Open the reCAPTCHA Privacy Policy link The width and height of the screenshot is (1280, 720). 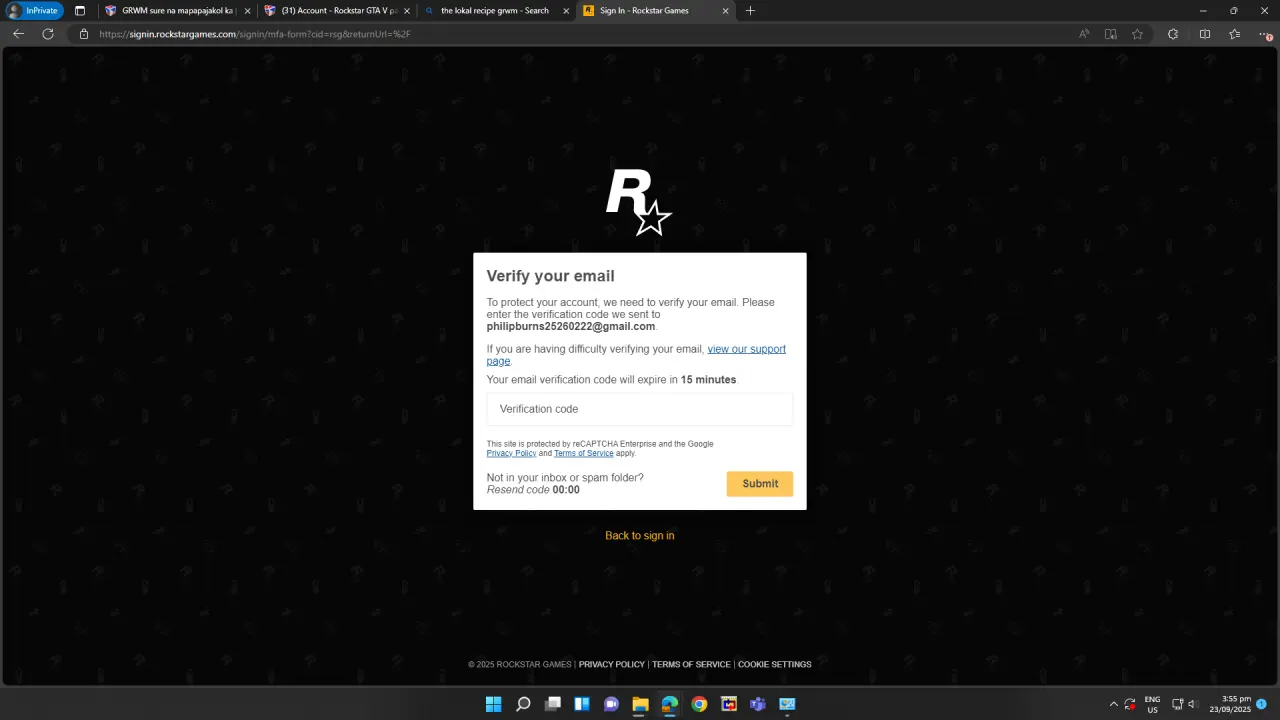511,454
